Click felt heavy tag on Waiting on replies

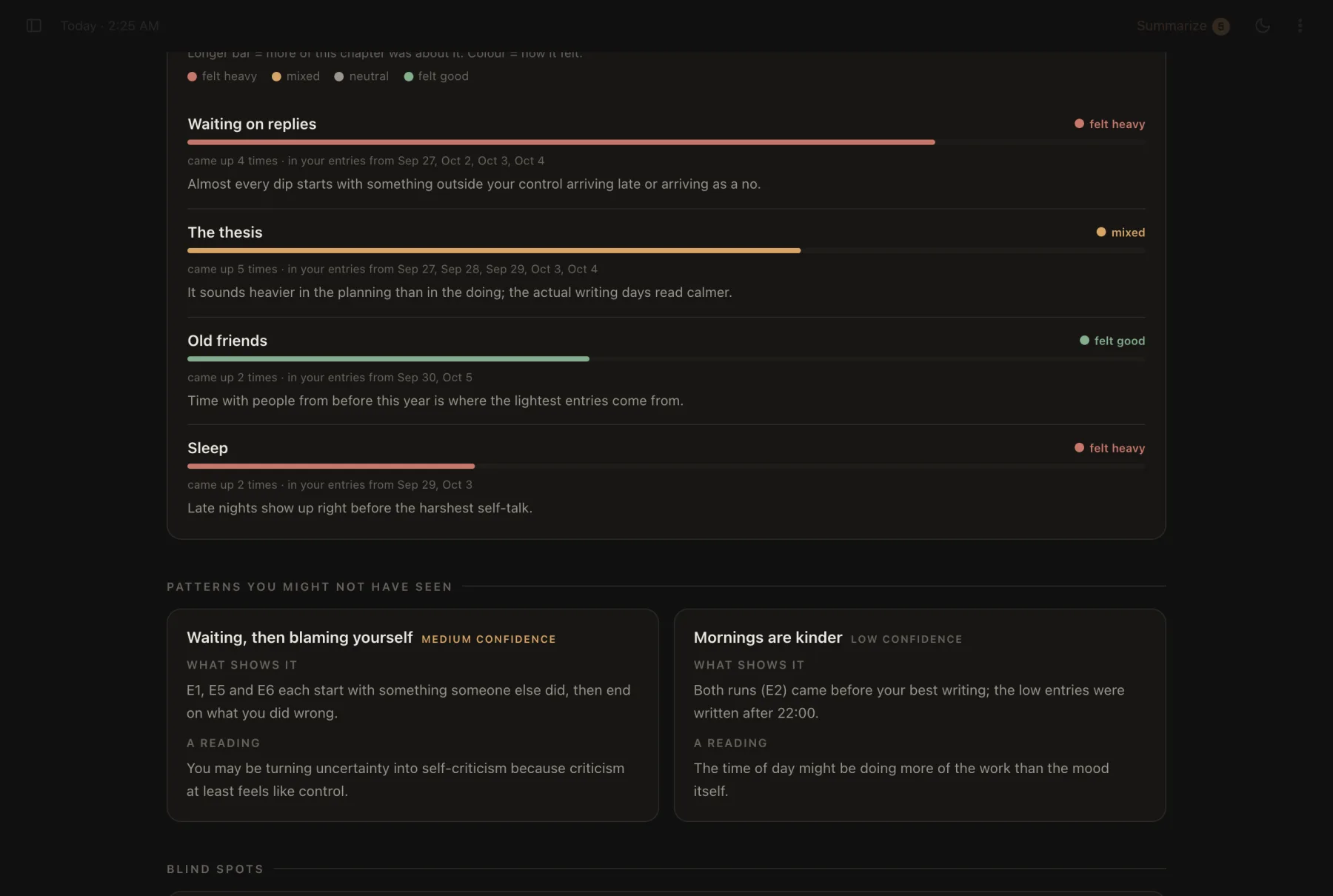1109,124
